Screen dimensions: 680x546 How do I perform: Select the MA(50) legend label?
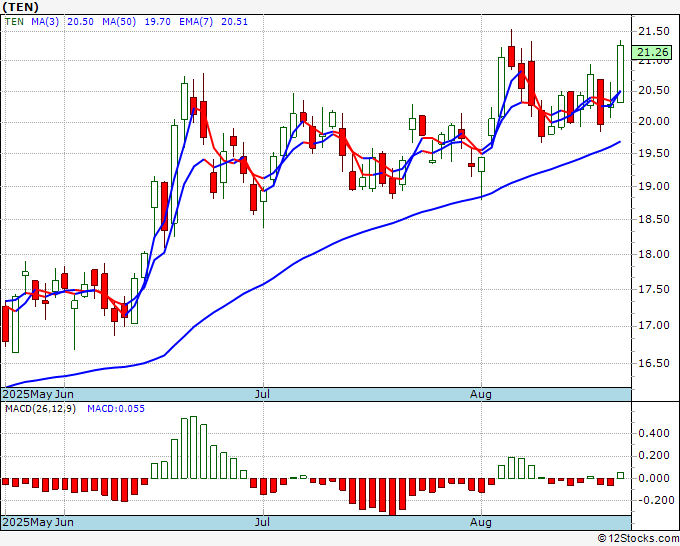tap(119, 22)
